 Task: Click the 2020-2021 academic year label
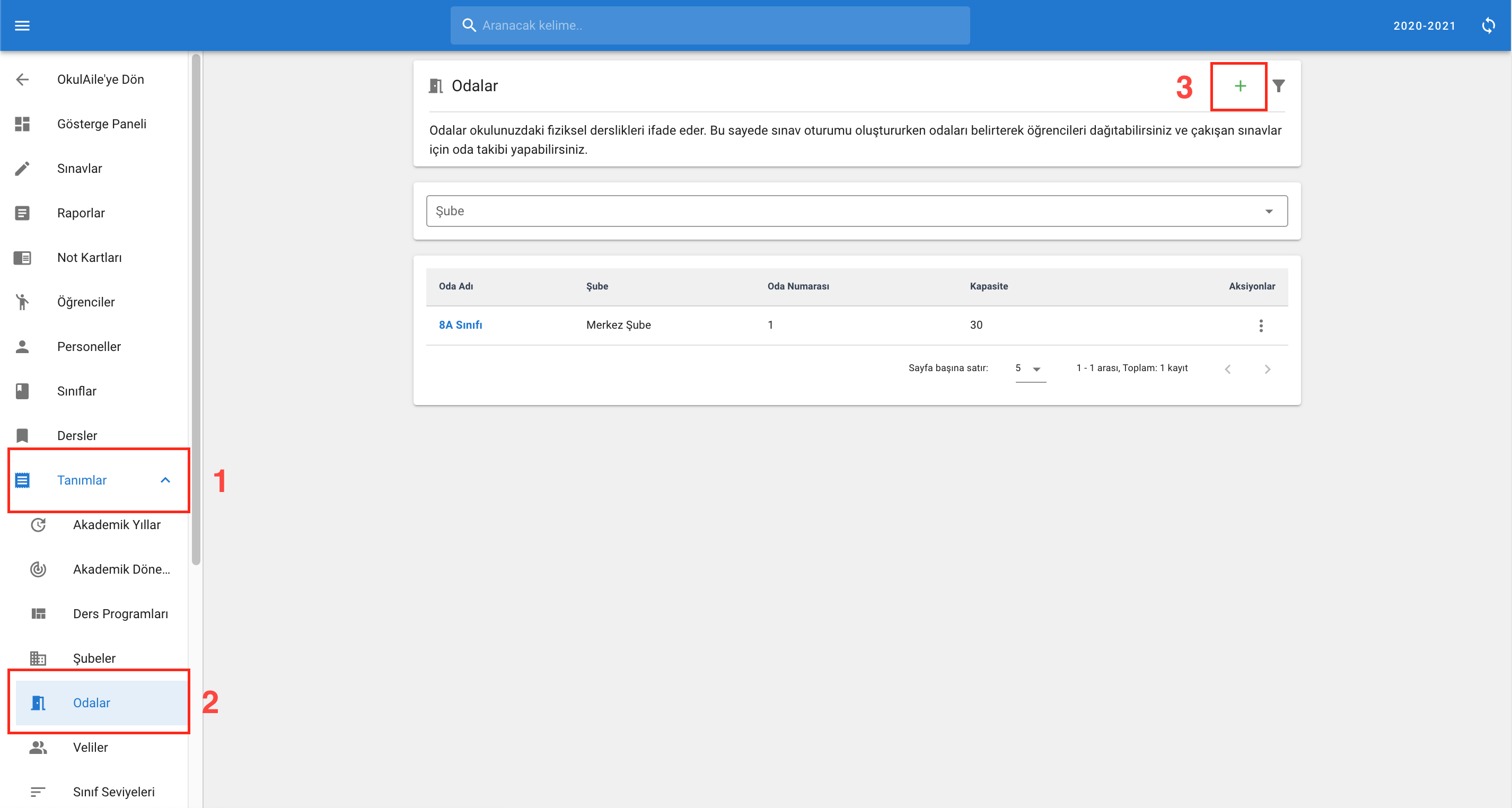point(1425,26)
